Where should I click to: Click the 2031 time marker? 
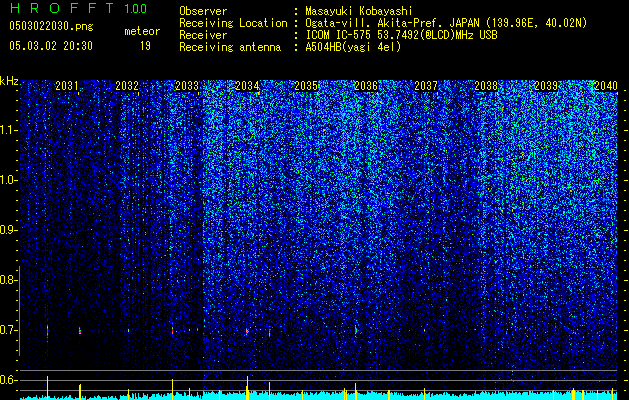[67, 85]
